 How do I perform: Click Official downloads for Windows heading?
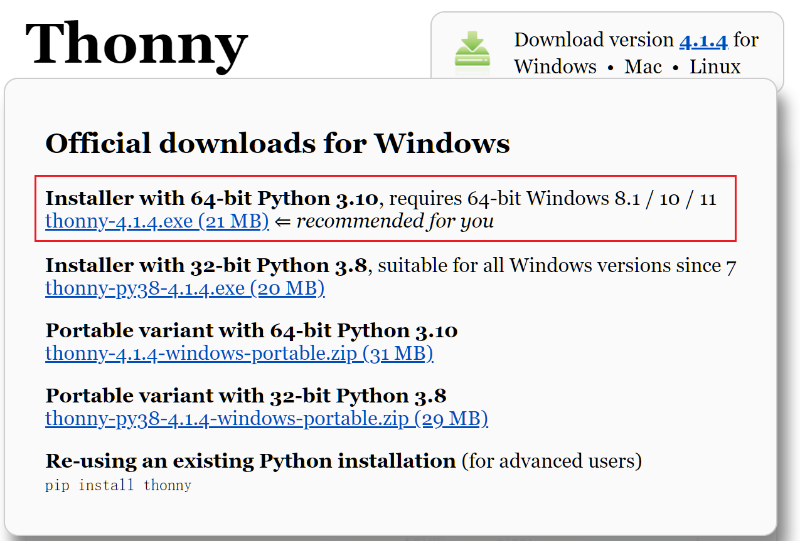(x=278, y=143)
